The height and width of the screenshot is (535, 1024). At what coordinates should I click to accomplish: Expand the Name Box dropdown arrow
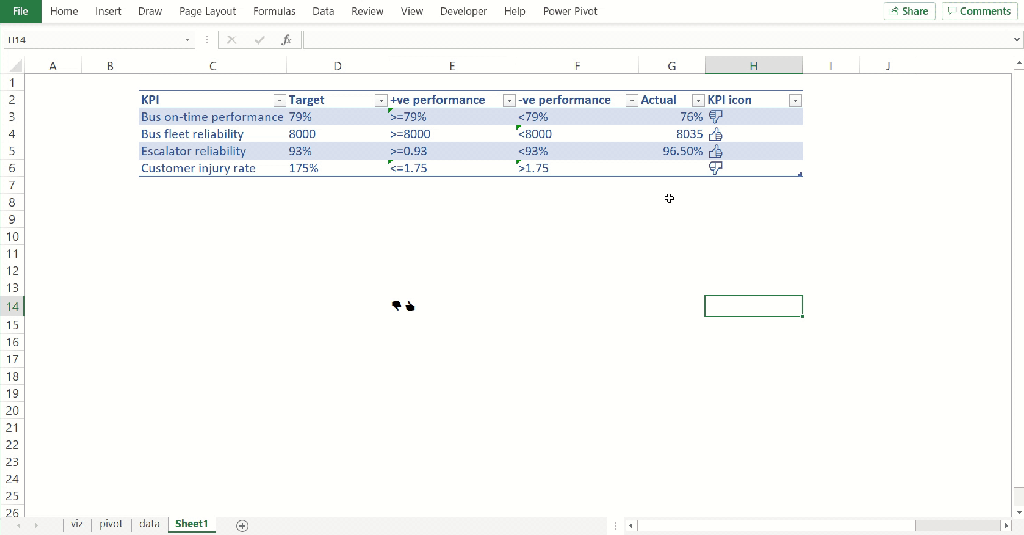(x=187, y=40)
